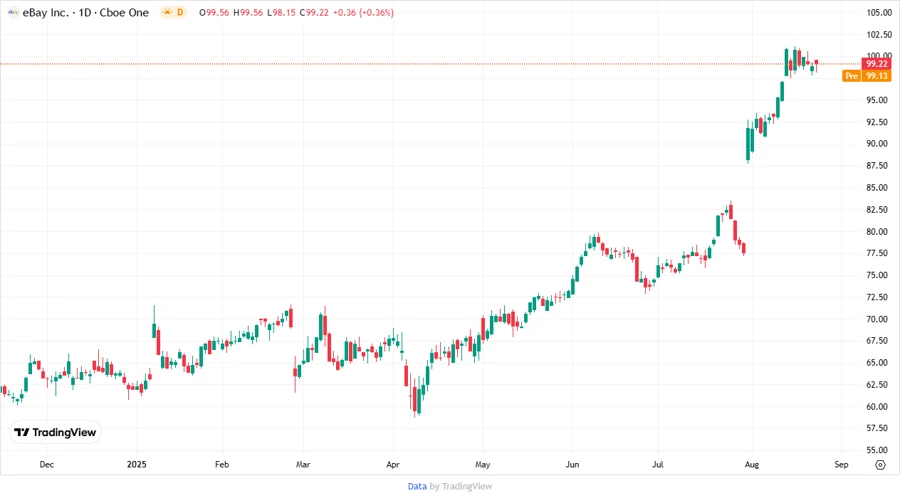Click the Feb label on time axis

point(222,464)
